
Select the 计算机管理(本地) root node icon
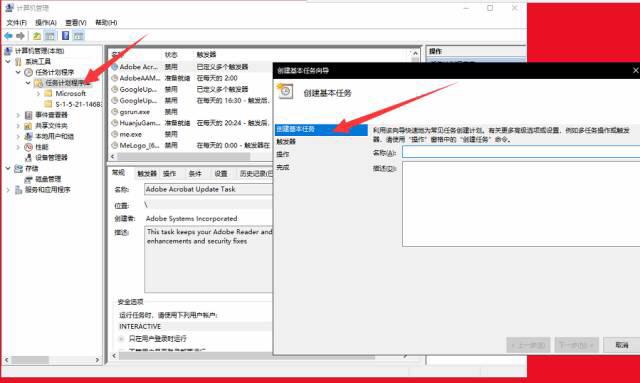[8, 51]
